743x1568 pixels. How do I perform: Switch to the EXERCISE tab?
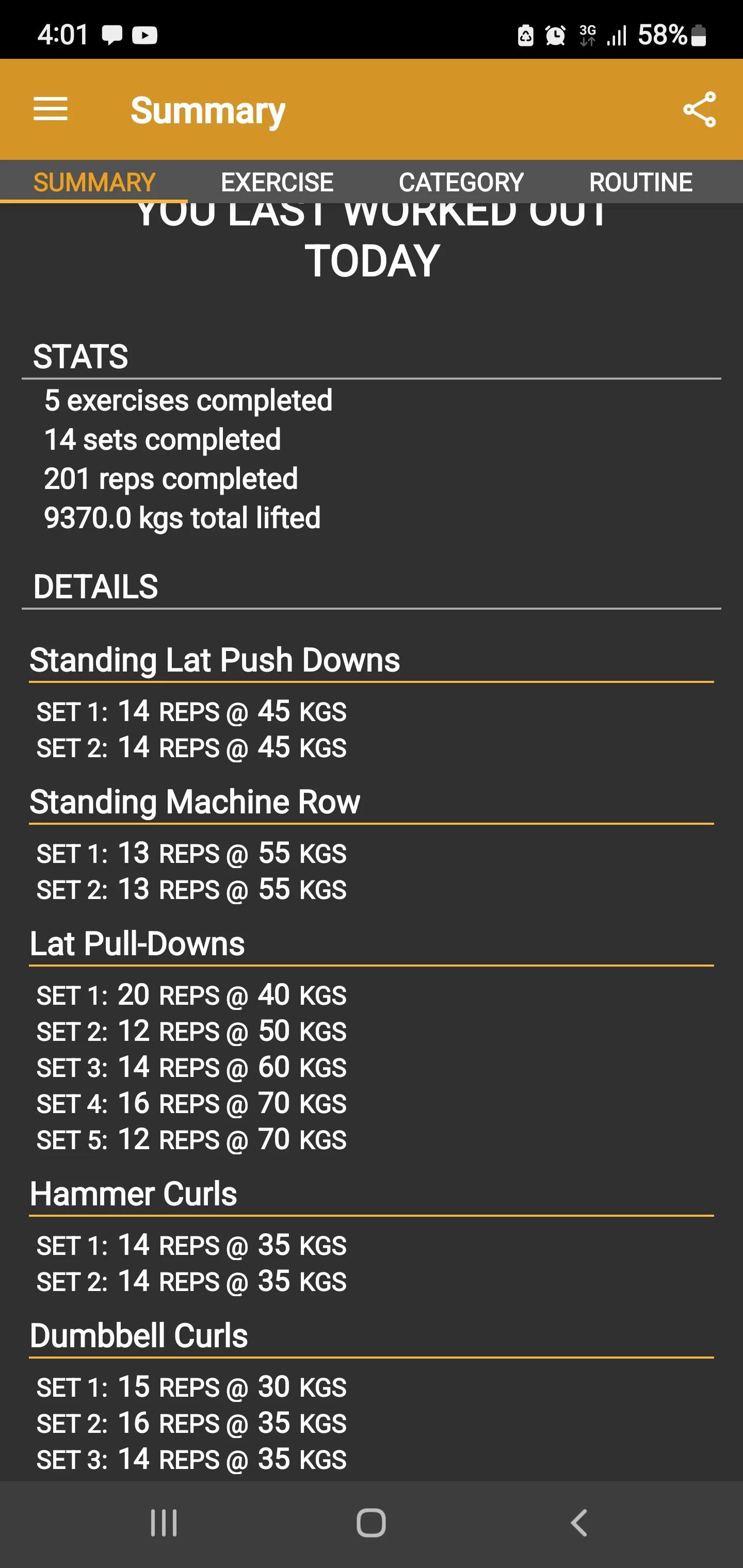277,182
